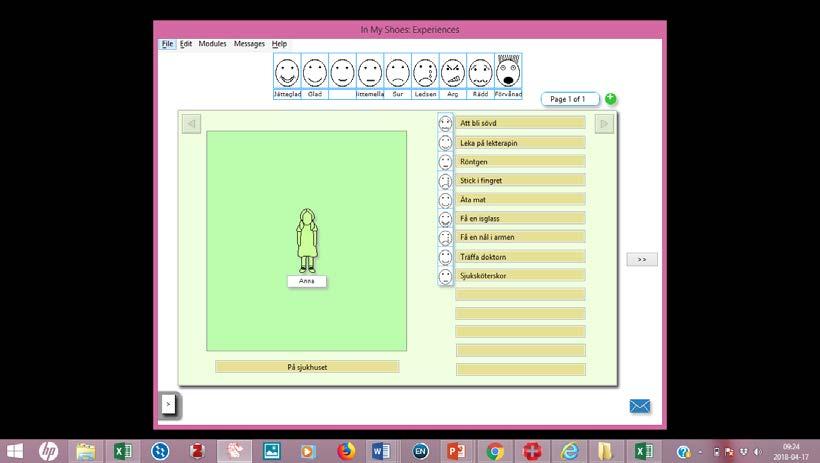Select the Att bli sövd entry

[x=520, y=123]
